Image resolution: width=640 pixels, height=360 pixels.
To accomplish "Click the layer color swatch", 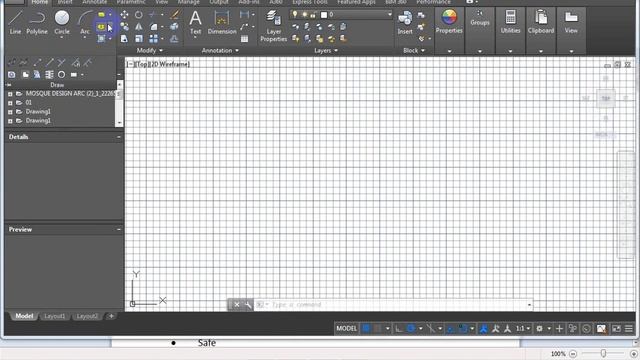I will pyautogui.click(x=324, y=15).
